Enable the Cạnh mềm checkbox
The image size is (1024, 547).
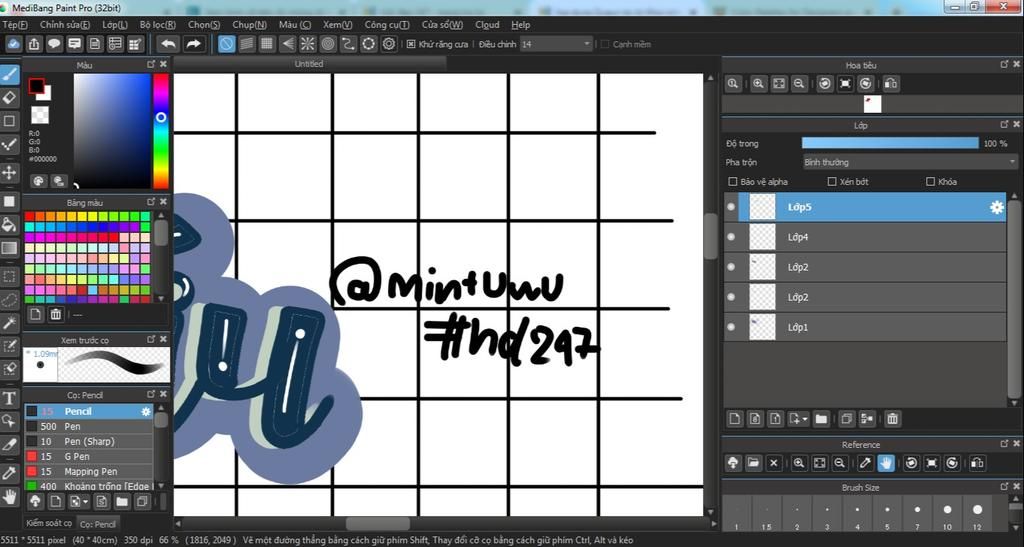pos(605,44)
